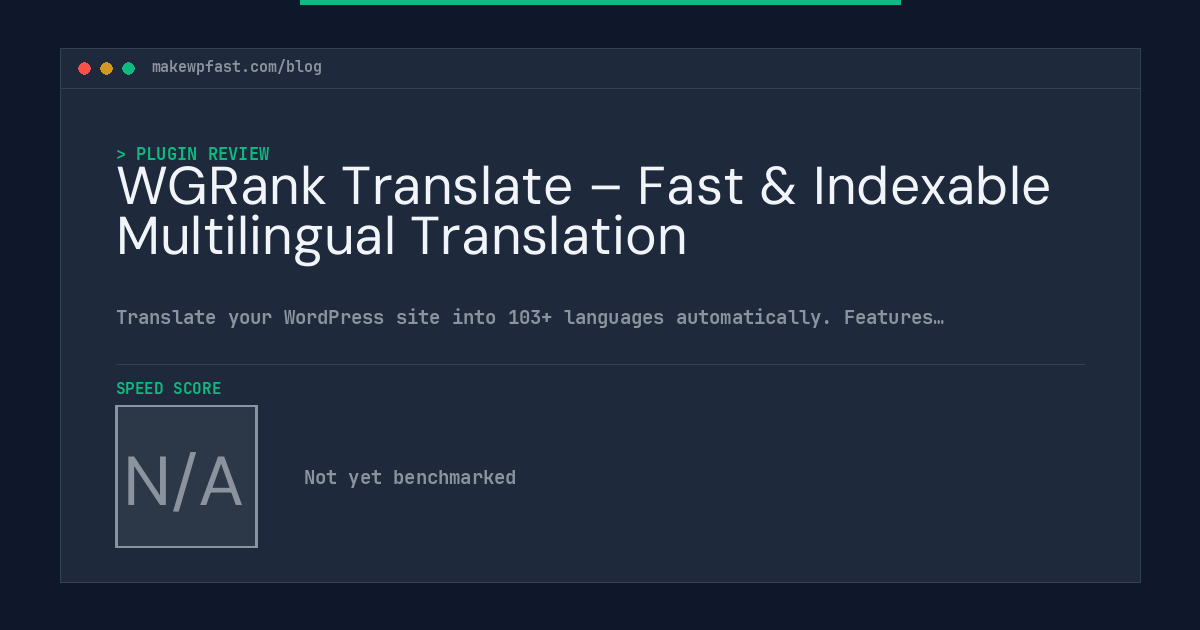Click the '> PLUGIN REVIEW' label

tap(193, 154)
